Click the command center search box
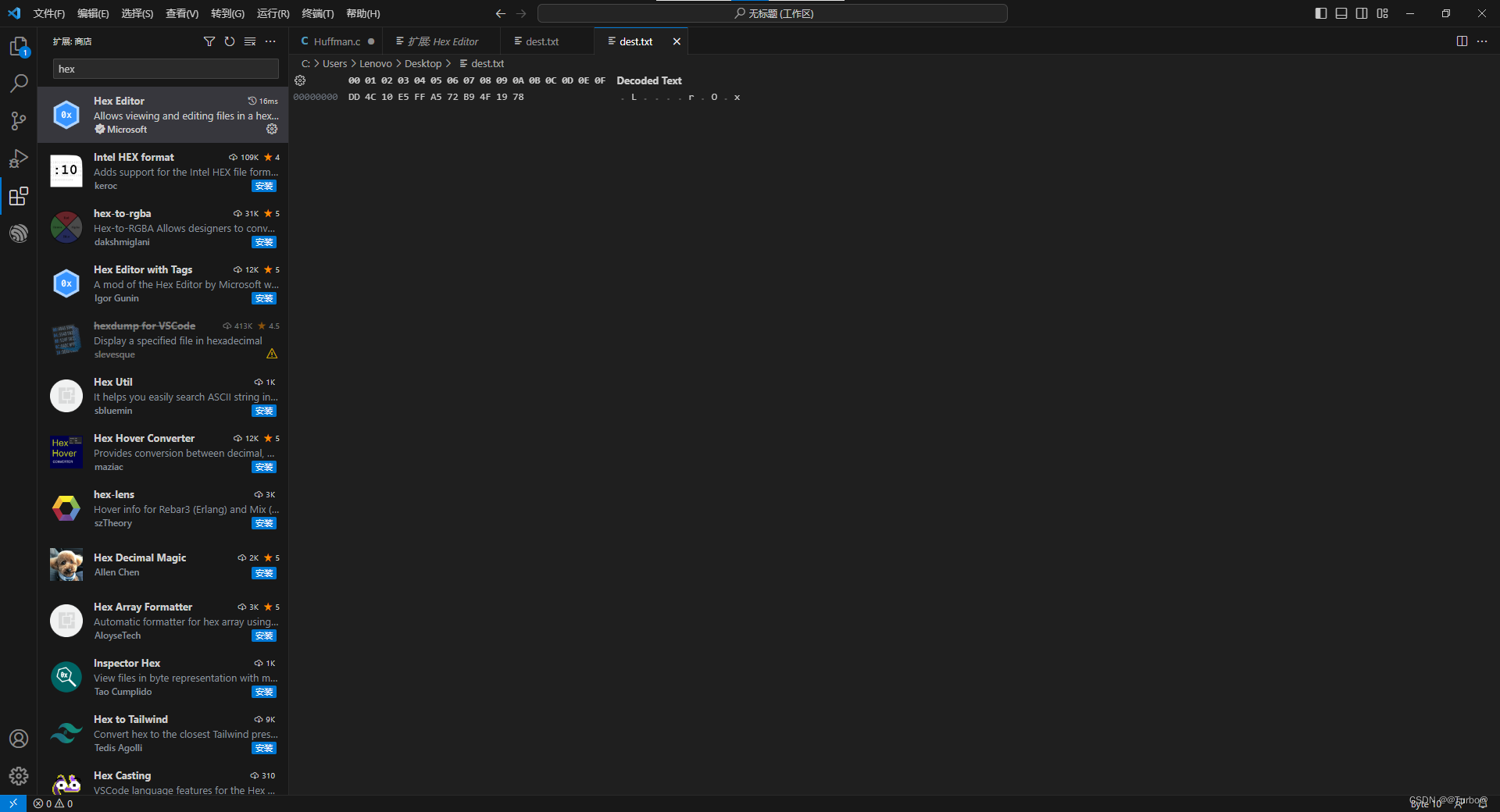Screen dimensions: 1500x812 (x=773, y=13)
